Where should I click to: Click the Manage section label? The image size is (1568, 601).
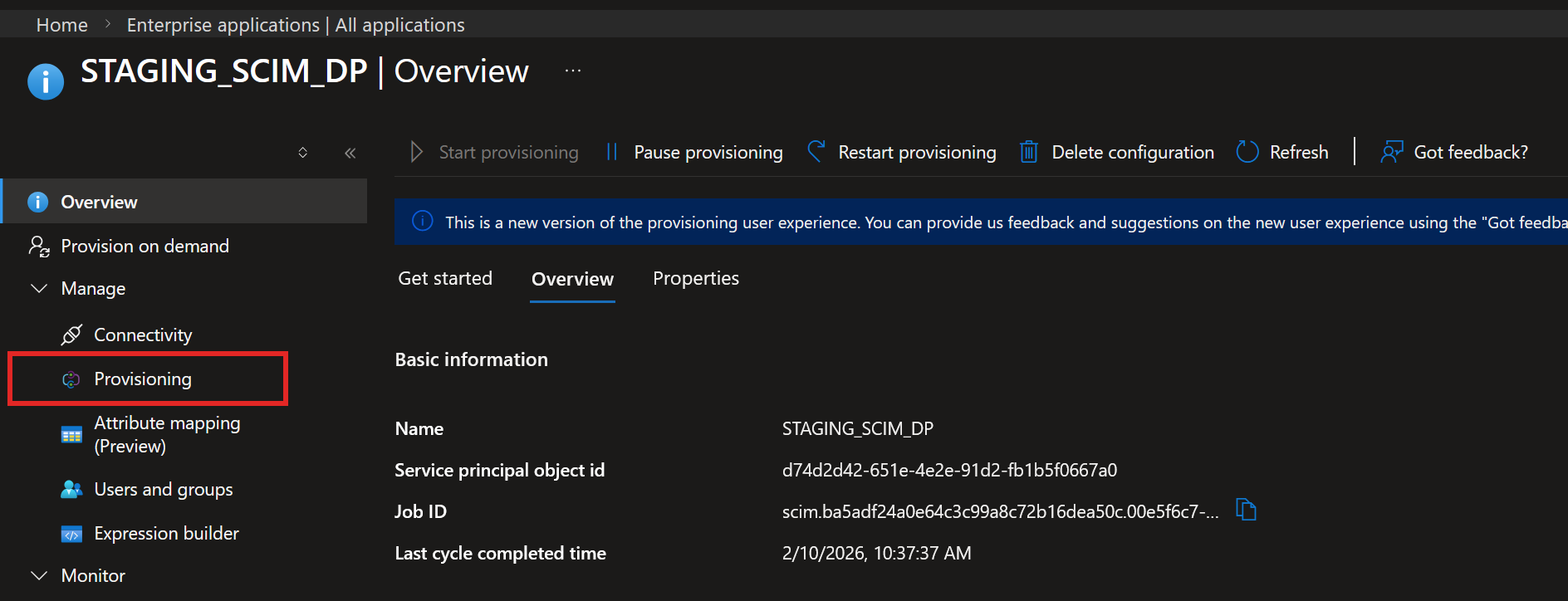point(93,288)
